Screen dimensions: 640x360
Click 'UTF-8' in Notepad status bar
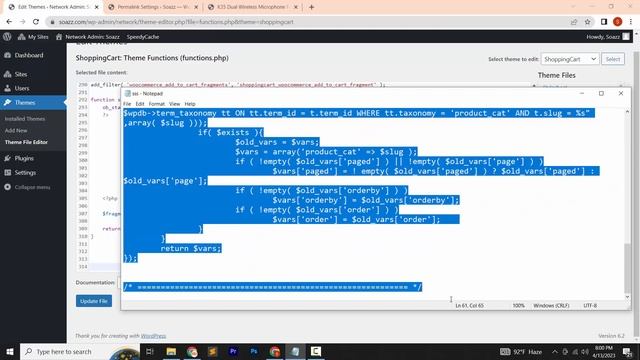(x=590, y=305)
